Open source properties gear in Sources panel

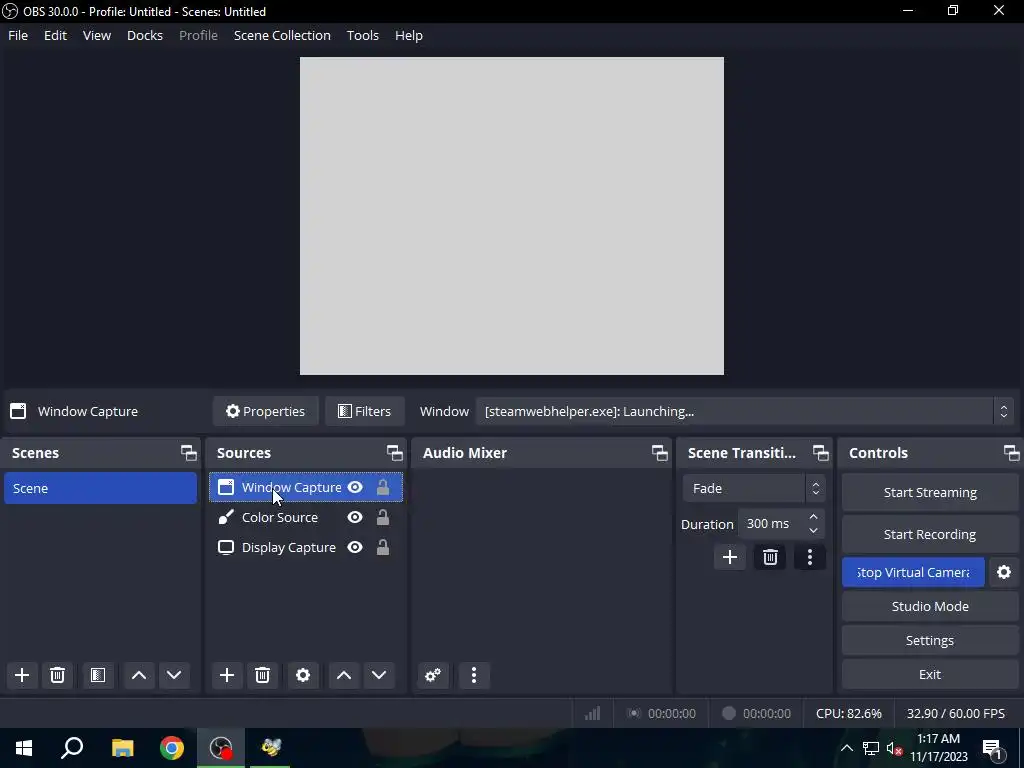coord(303,675)
